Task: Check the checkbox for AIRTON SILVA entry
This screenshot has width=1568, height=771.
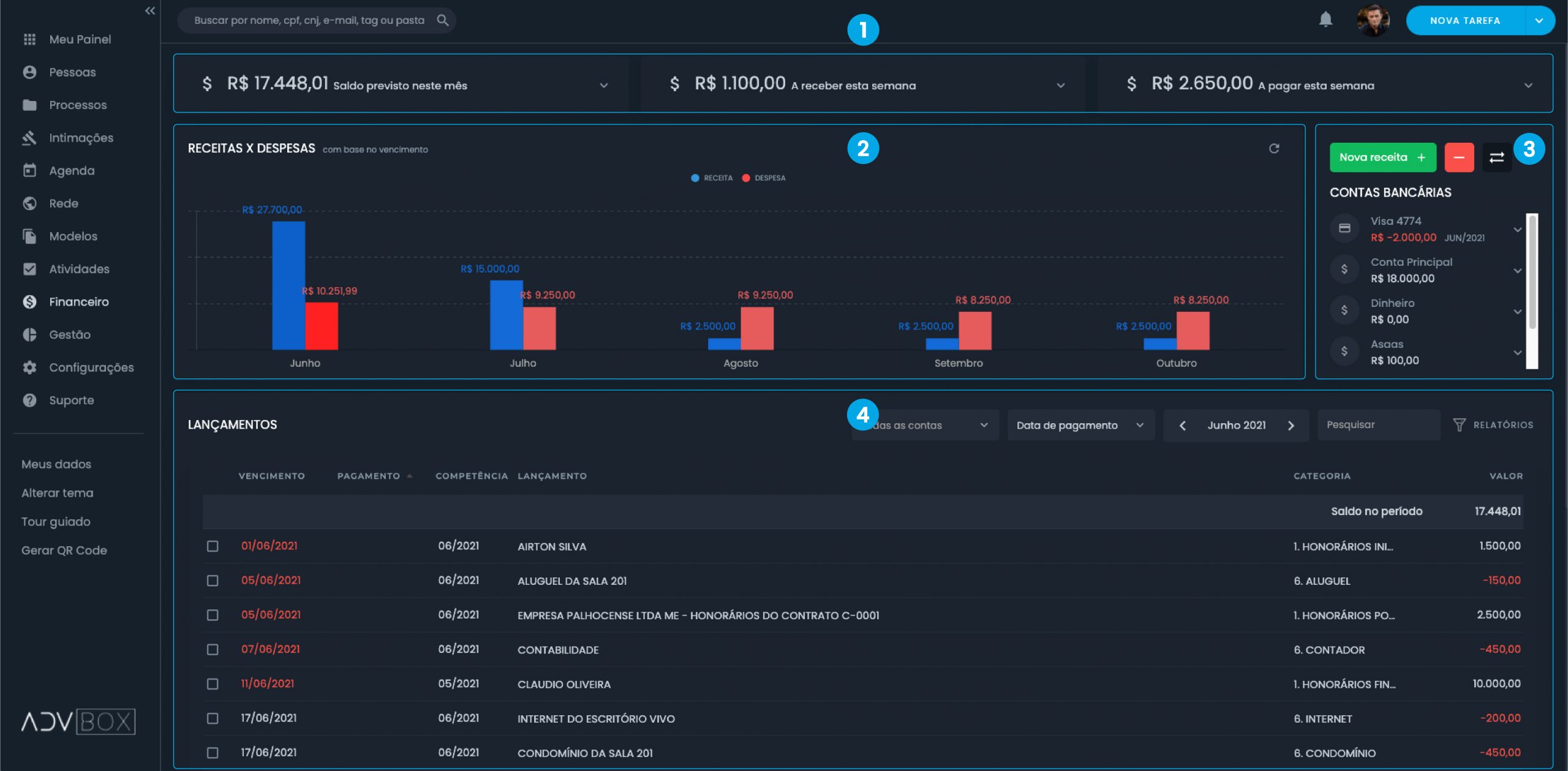Action: click(x=213, y=546)
